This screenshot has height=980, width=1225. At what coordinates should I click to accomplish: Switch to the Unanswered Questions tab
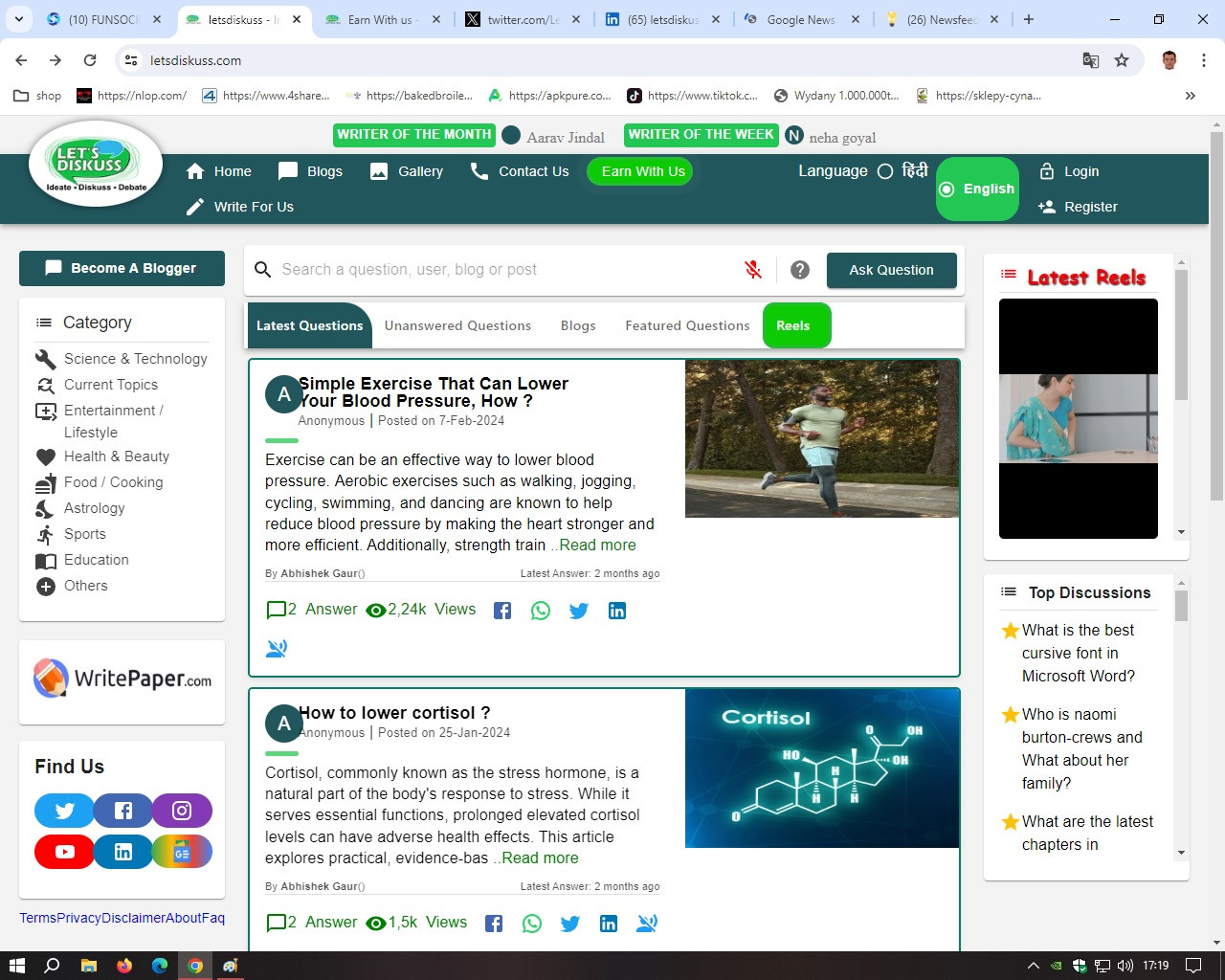(x=457, y=325)
